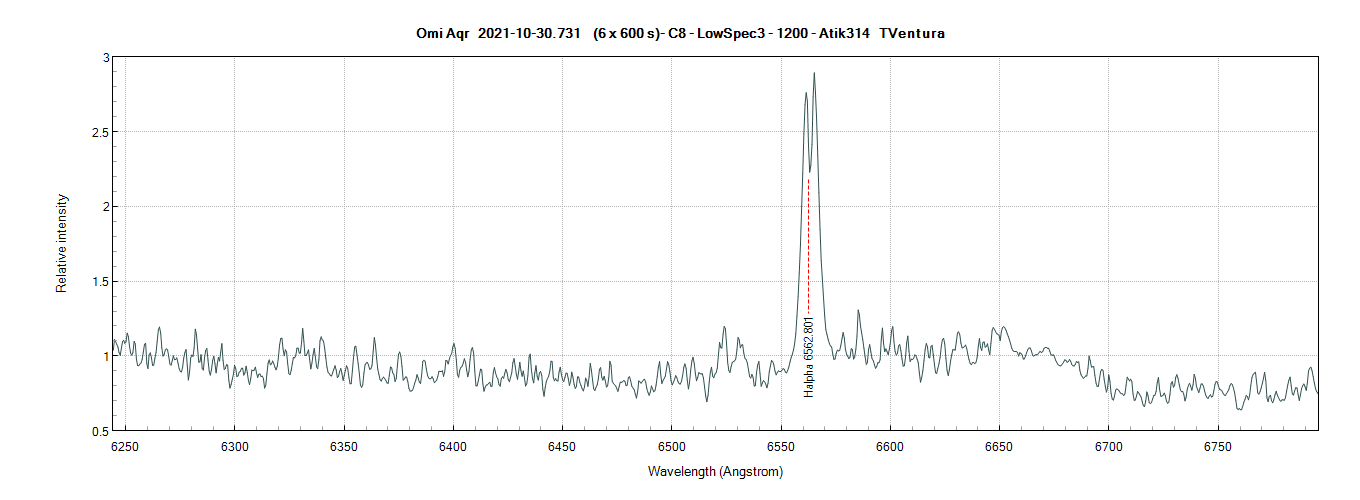The height and width of the screenshot is (500, 1360).
Task: Click the left peak of the double-peaked emission
Action: click(806, 93)
